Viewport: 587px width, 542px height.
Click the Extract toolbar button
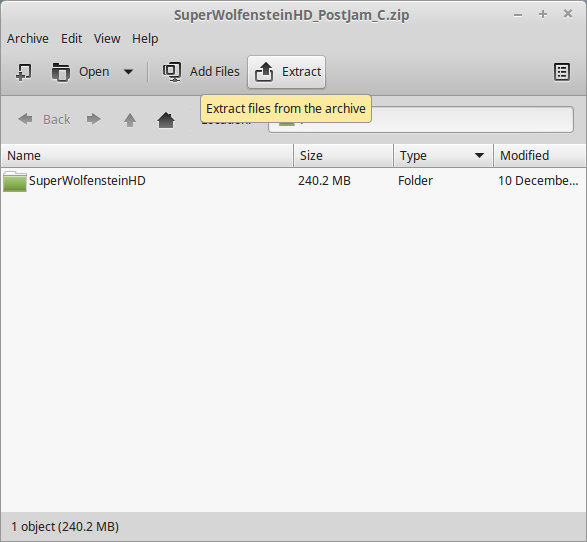tap(286, 72)
